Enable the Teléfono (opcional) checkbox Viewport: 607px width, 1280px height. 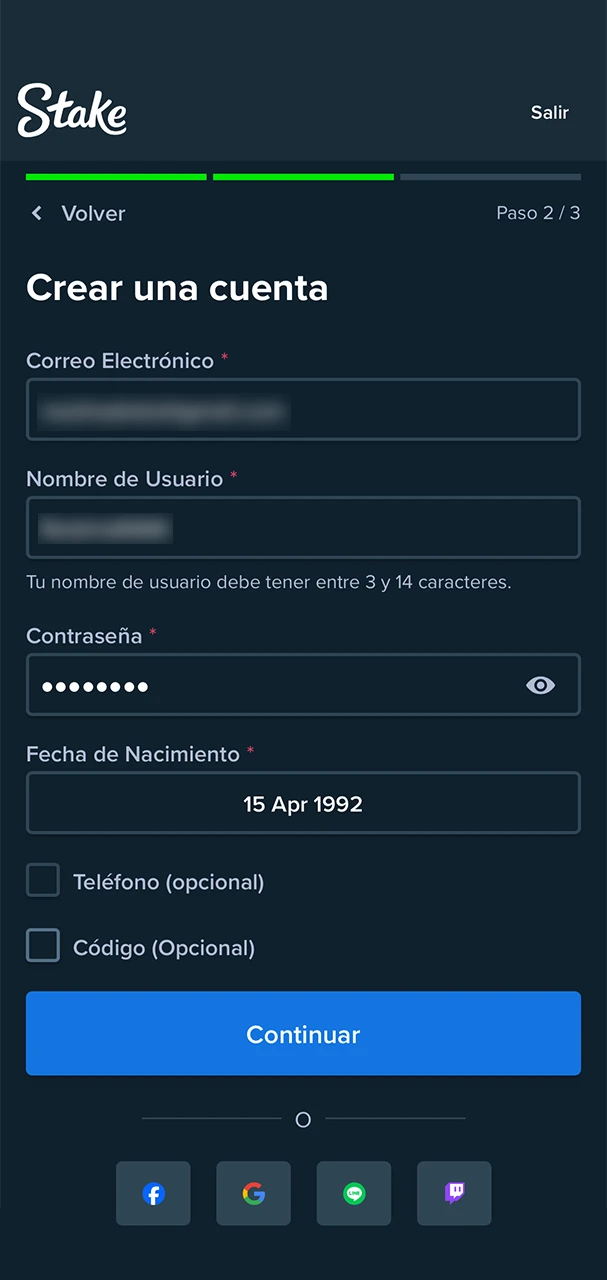point(43,880)
